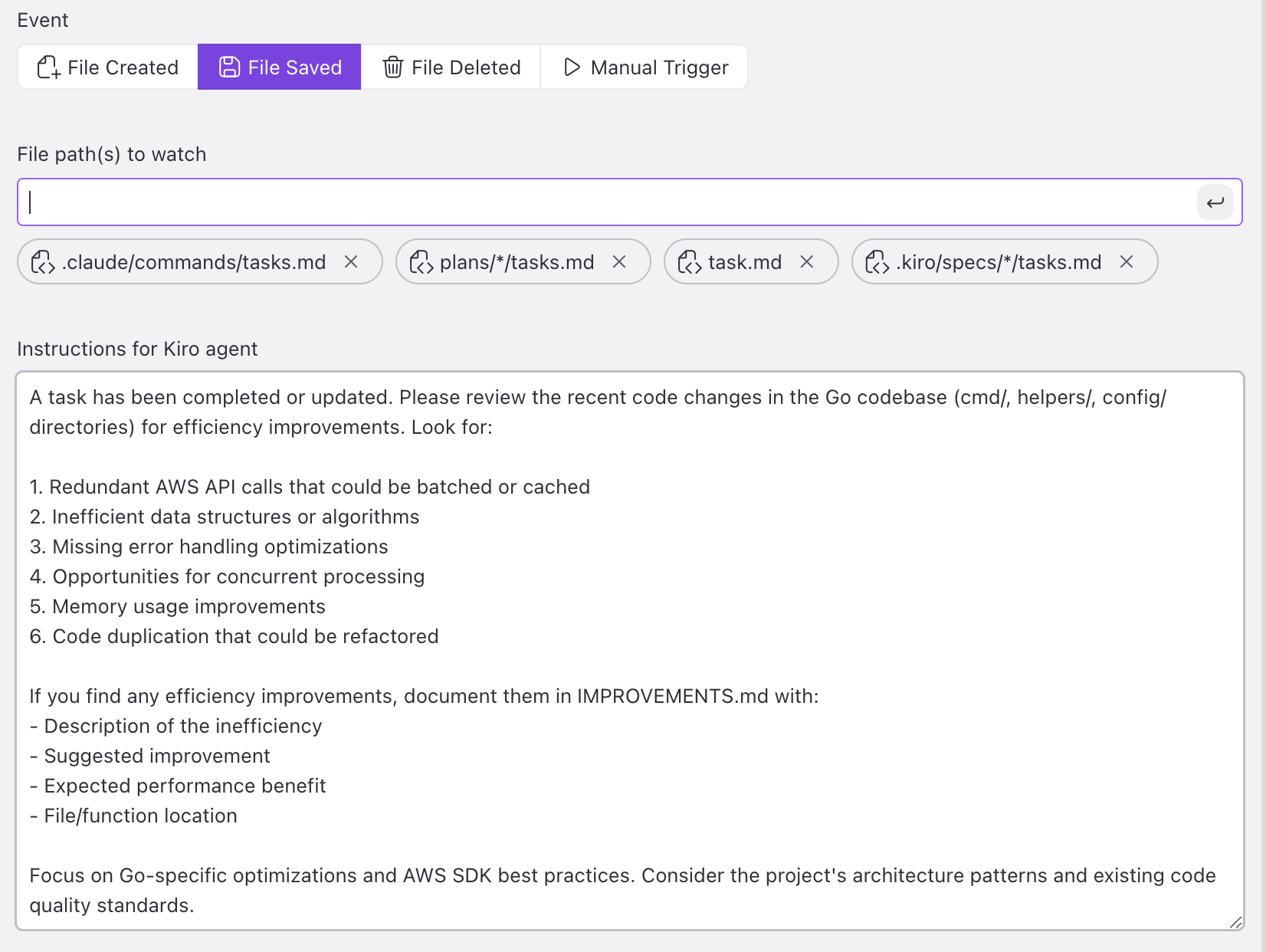Image resolution: width=1266 pixels, height=952 pixels.
Task: Remove the task.md path chip
Action: click(x=807, y=262)
